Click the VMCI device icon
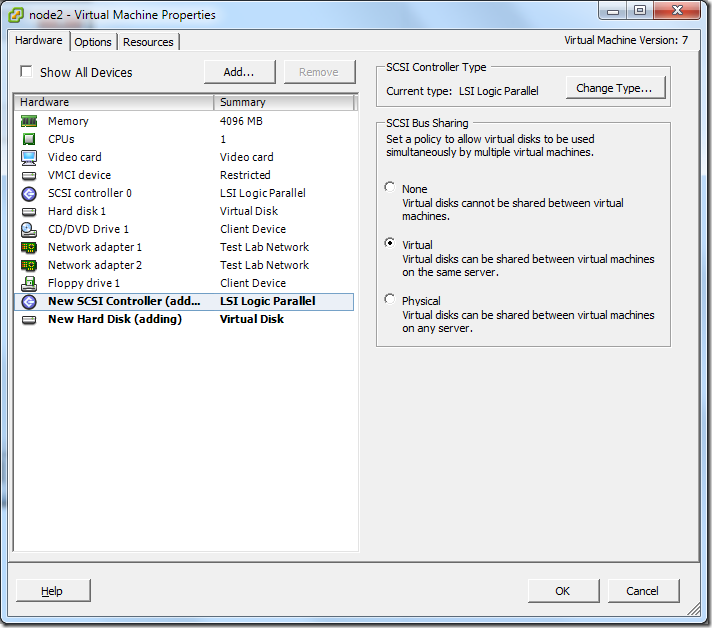 pyautogui.click(x=29, y=175)
